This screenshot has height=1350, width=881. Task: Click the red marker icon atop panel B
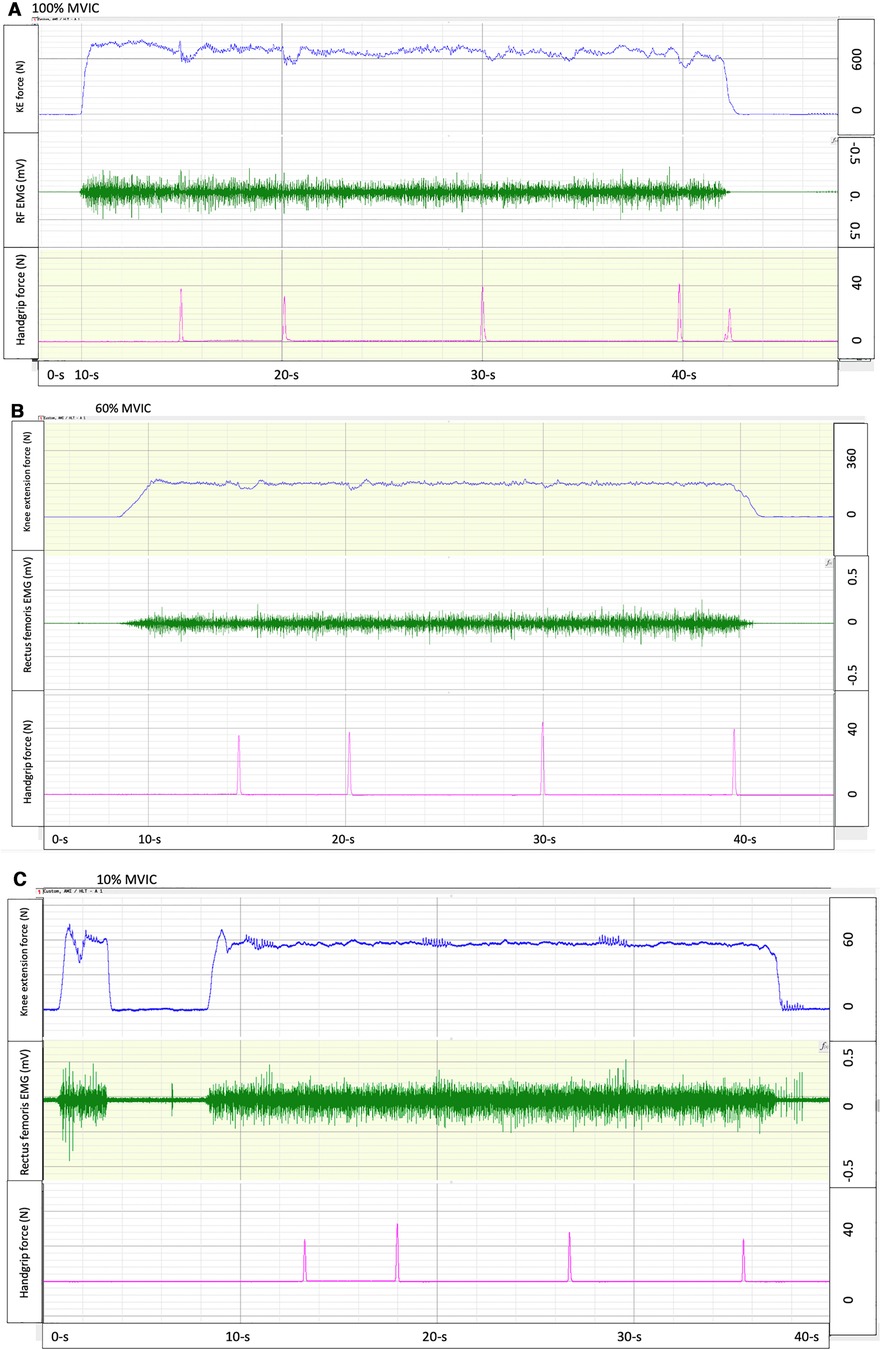pos(41,417)
